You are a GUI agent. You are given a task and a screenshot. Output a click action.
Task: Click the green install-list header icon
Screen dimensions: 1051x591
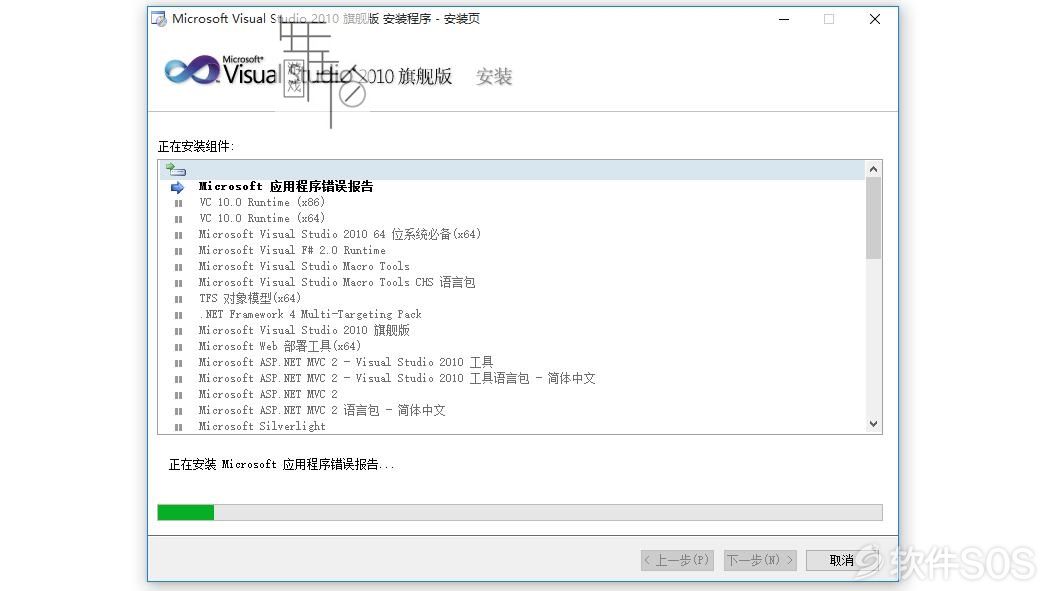176,170
